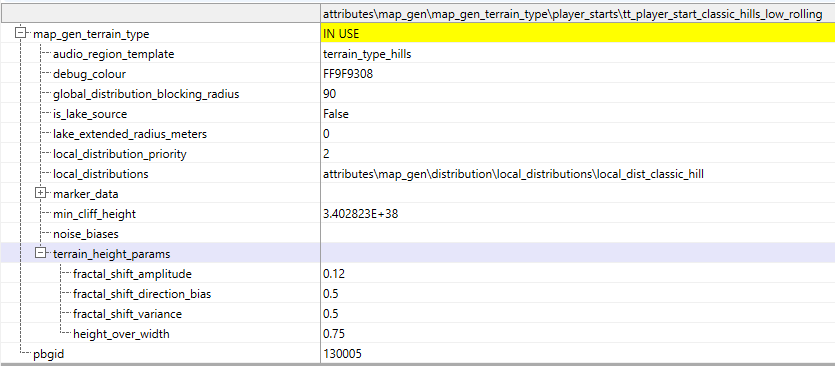Image resolution: width=835 pixels, height=366 pixels.
Task: Click the tt_player_start_classic_hills_low_rolling column header
Action: pos(578,14)
